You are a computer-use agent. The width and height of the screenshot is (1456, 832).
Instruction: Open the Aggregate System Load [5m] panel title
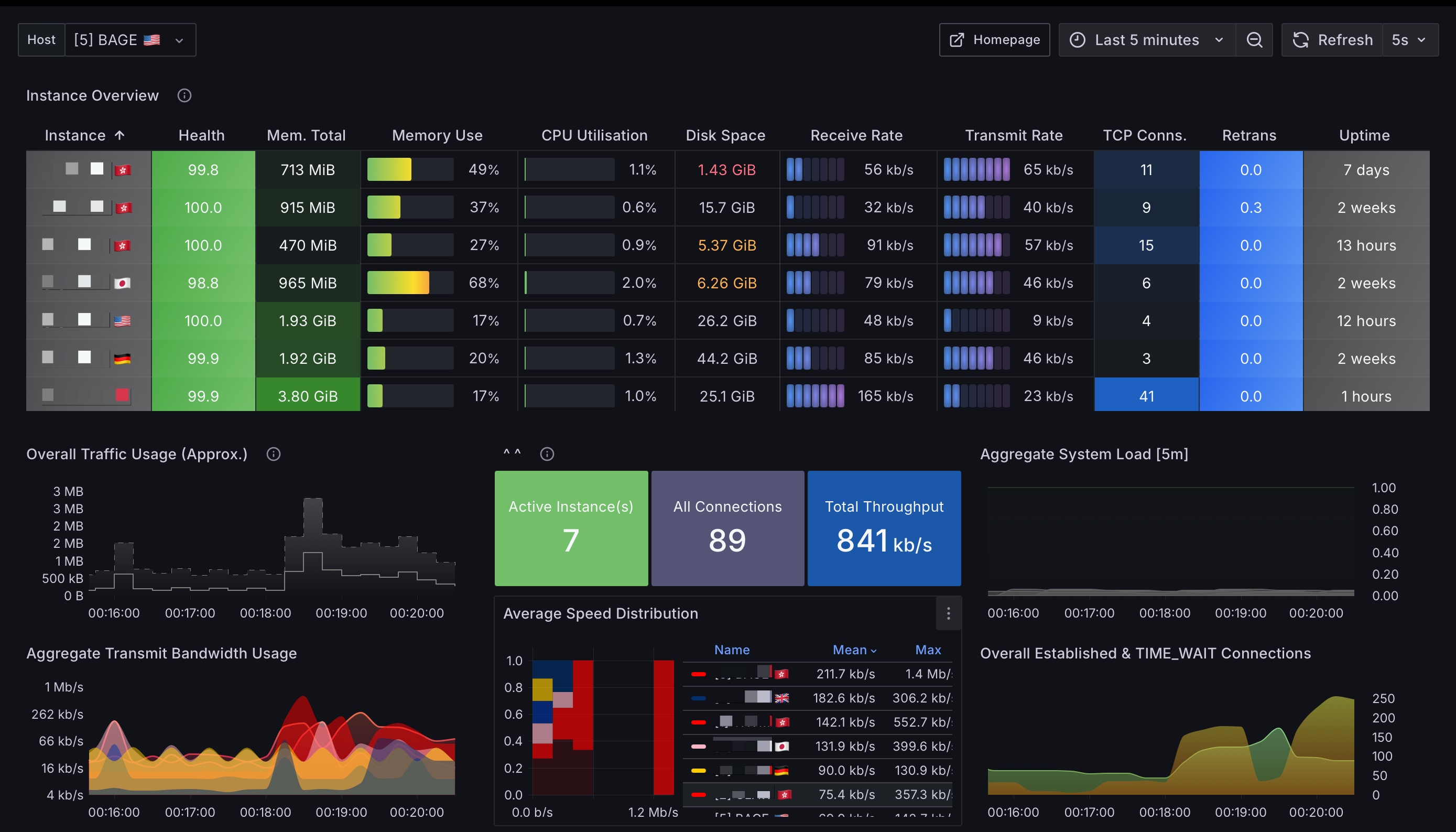pyautogui.click(x=1084, y=455)
